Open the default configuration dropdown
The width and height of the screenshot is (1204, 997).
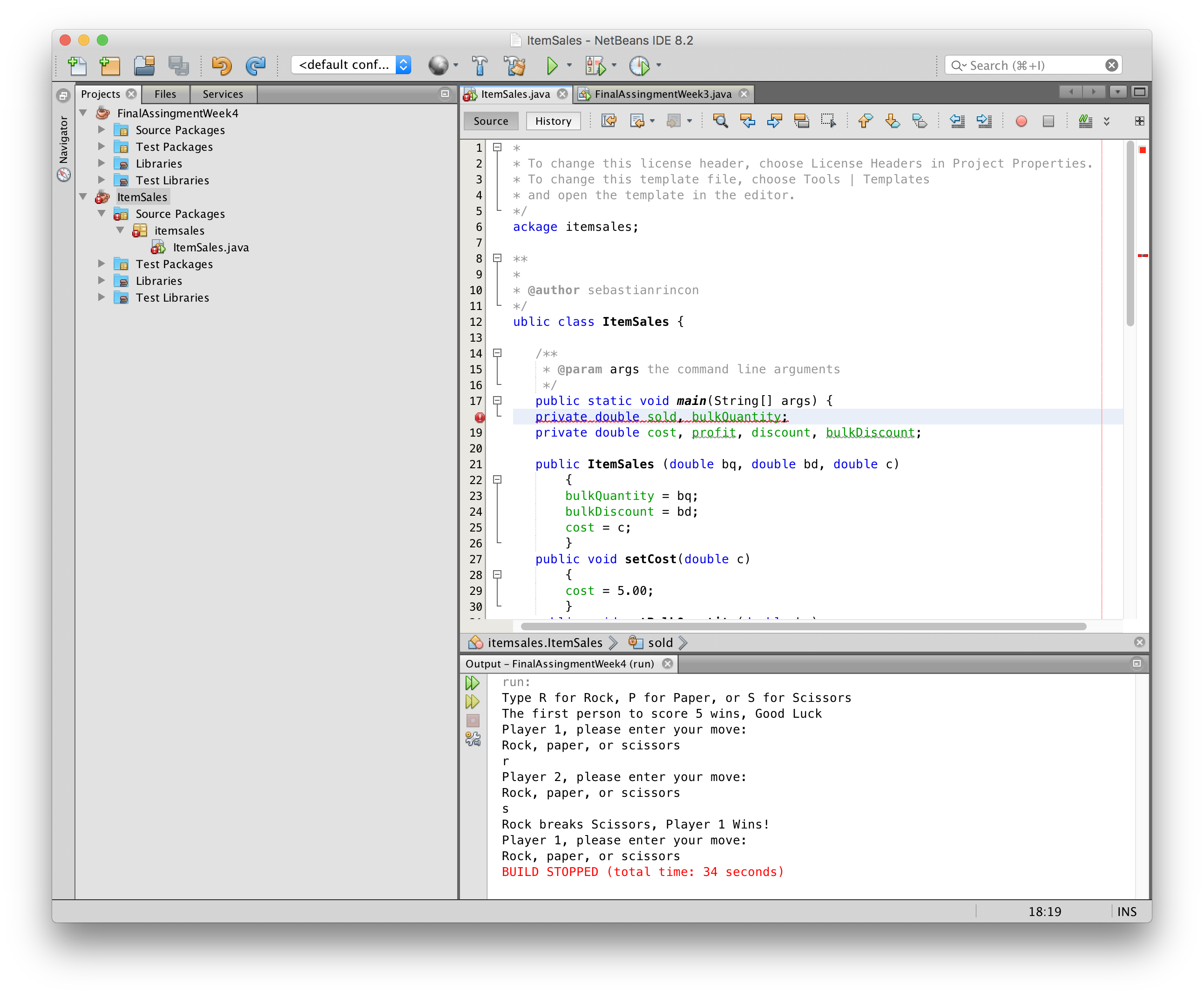(351, 65)
